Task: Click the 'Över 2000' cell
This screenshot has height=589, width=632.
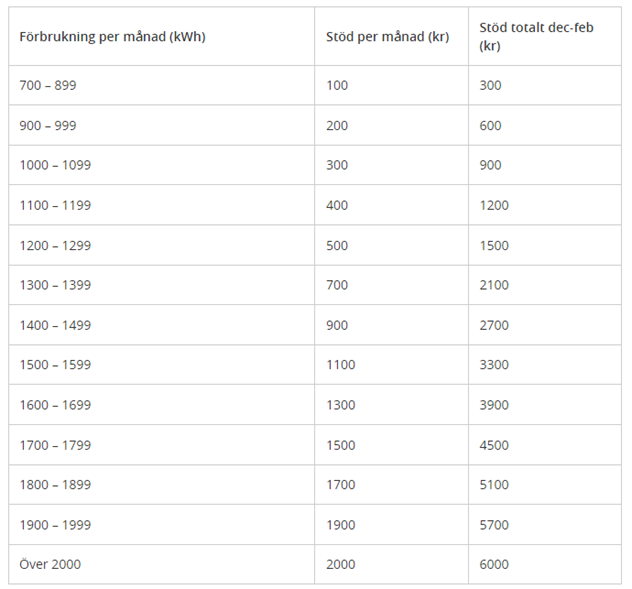Action: pos(50,564)
